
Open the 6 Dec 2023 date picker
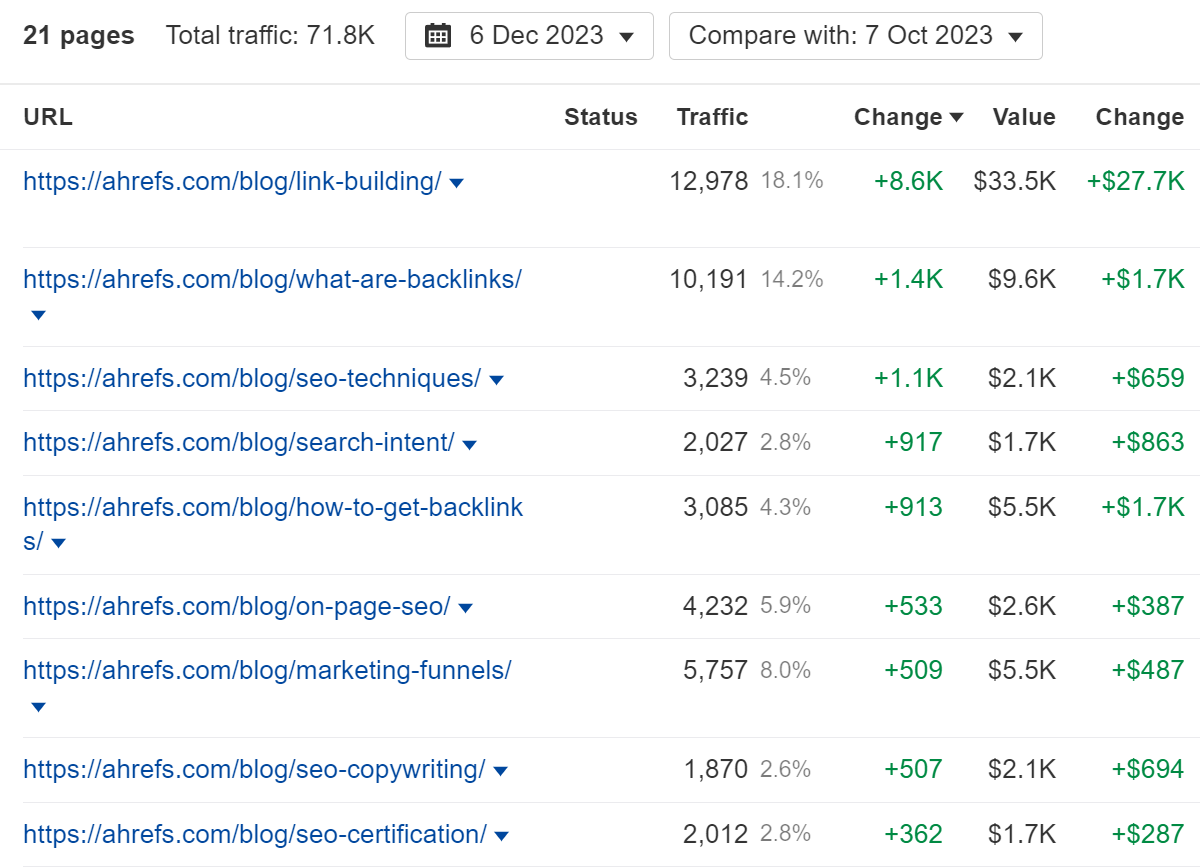530,35
